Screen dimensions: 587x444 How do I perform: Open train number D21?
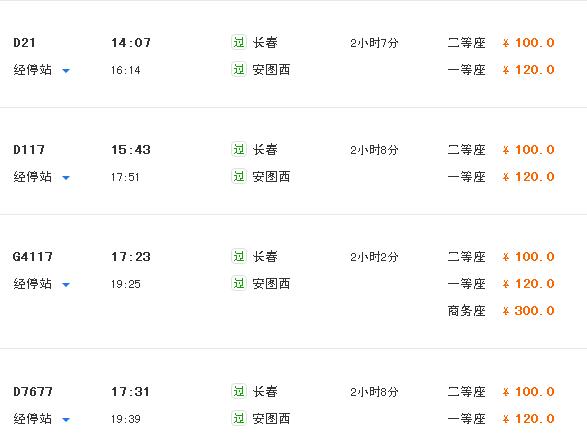[x=24, y=43]
